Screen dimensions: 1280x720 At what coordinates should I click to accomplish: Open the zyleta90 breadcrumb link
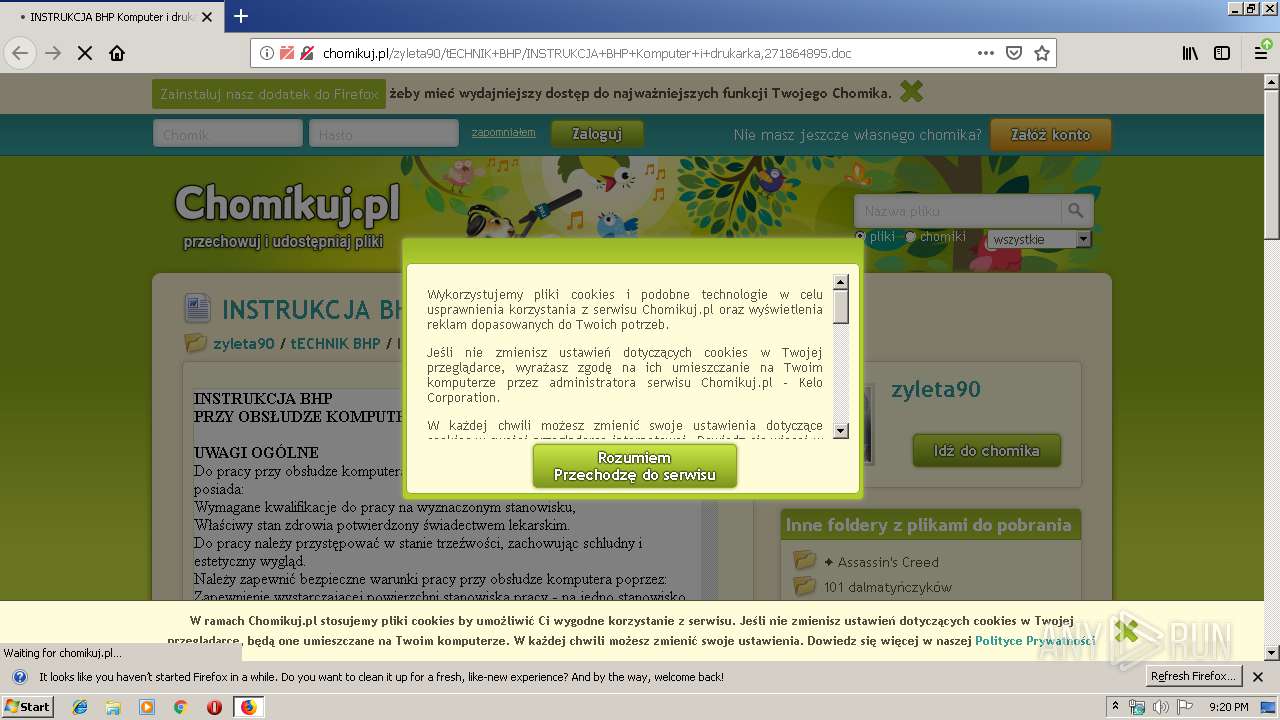(x=243, y=343)
